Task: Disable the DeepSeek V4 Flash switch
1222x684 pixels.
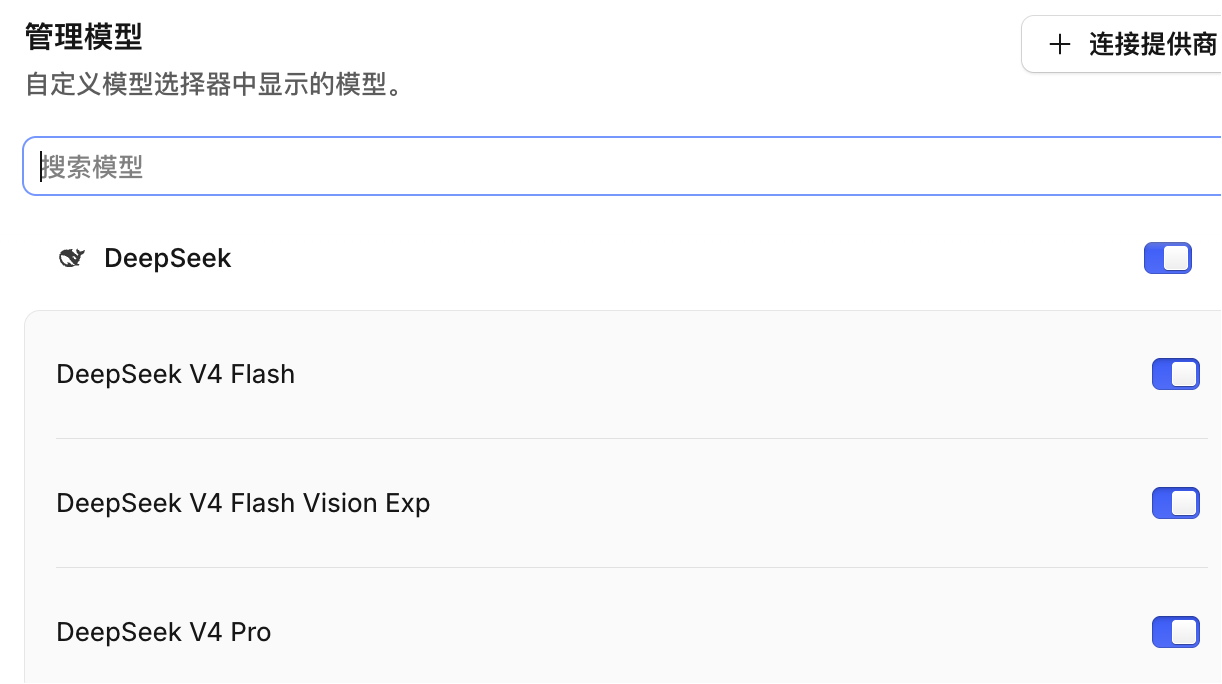Action: [1176, 374]
